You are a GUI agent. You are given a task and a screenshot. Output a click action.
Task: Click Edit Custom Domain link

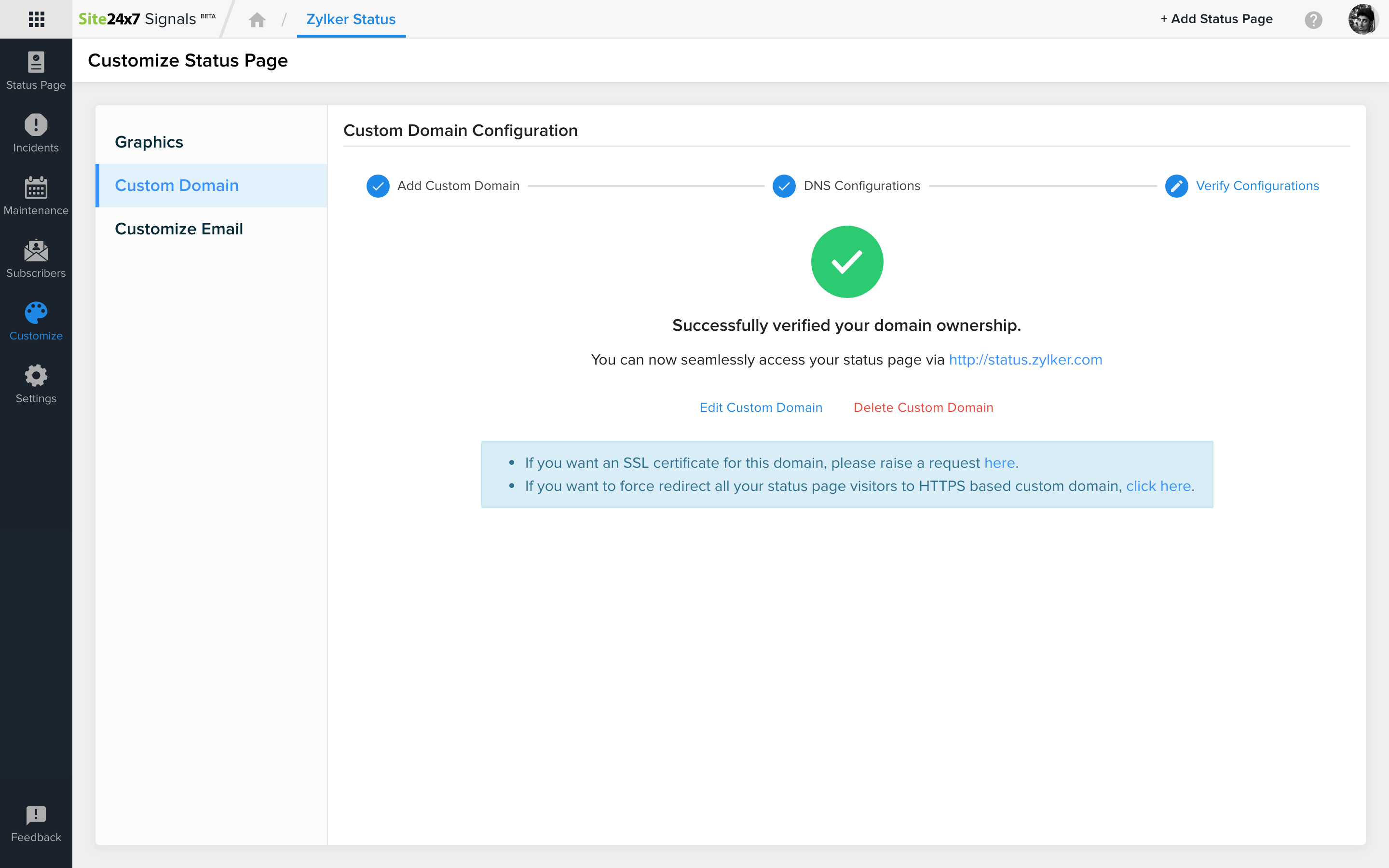(x=761, y=407)
